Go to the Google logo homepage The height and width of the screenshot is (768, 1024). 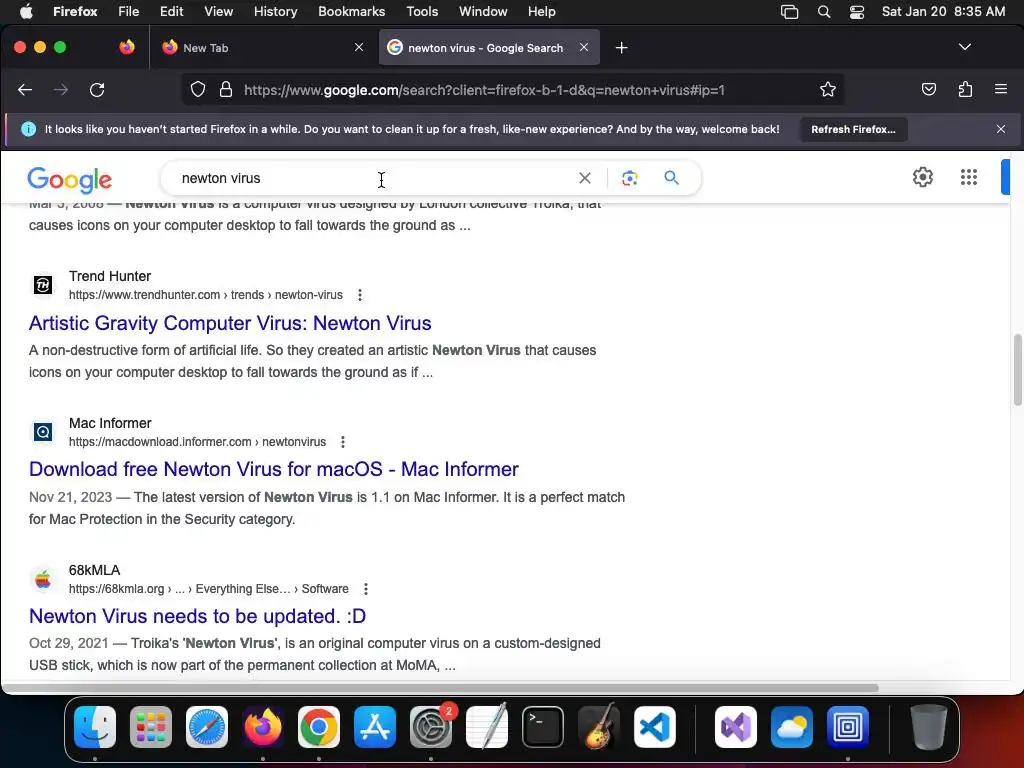69,180
